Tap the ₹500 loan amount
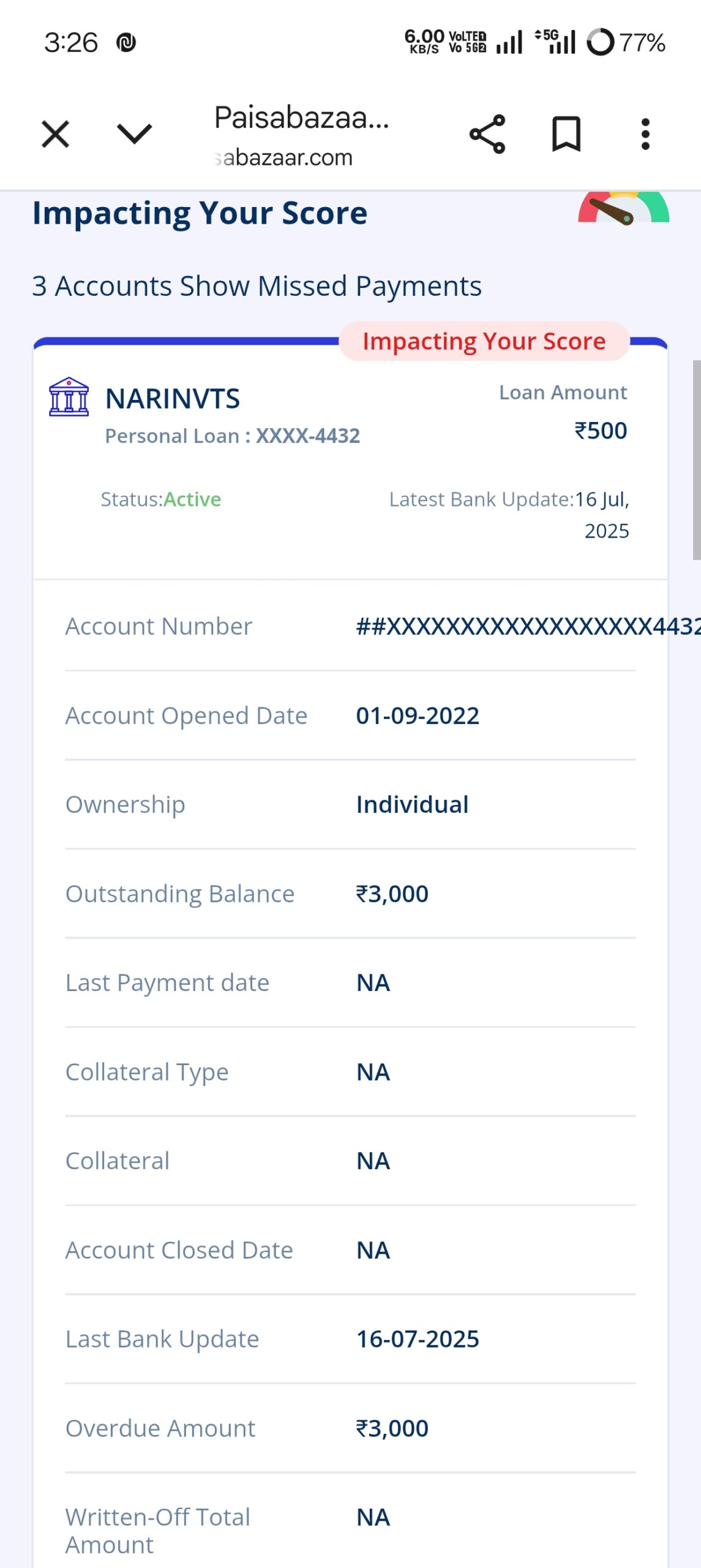This screenshot has width=701, height=1568. 600,431
